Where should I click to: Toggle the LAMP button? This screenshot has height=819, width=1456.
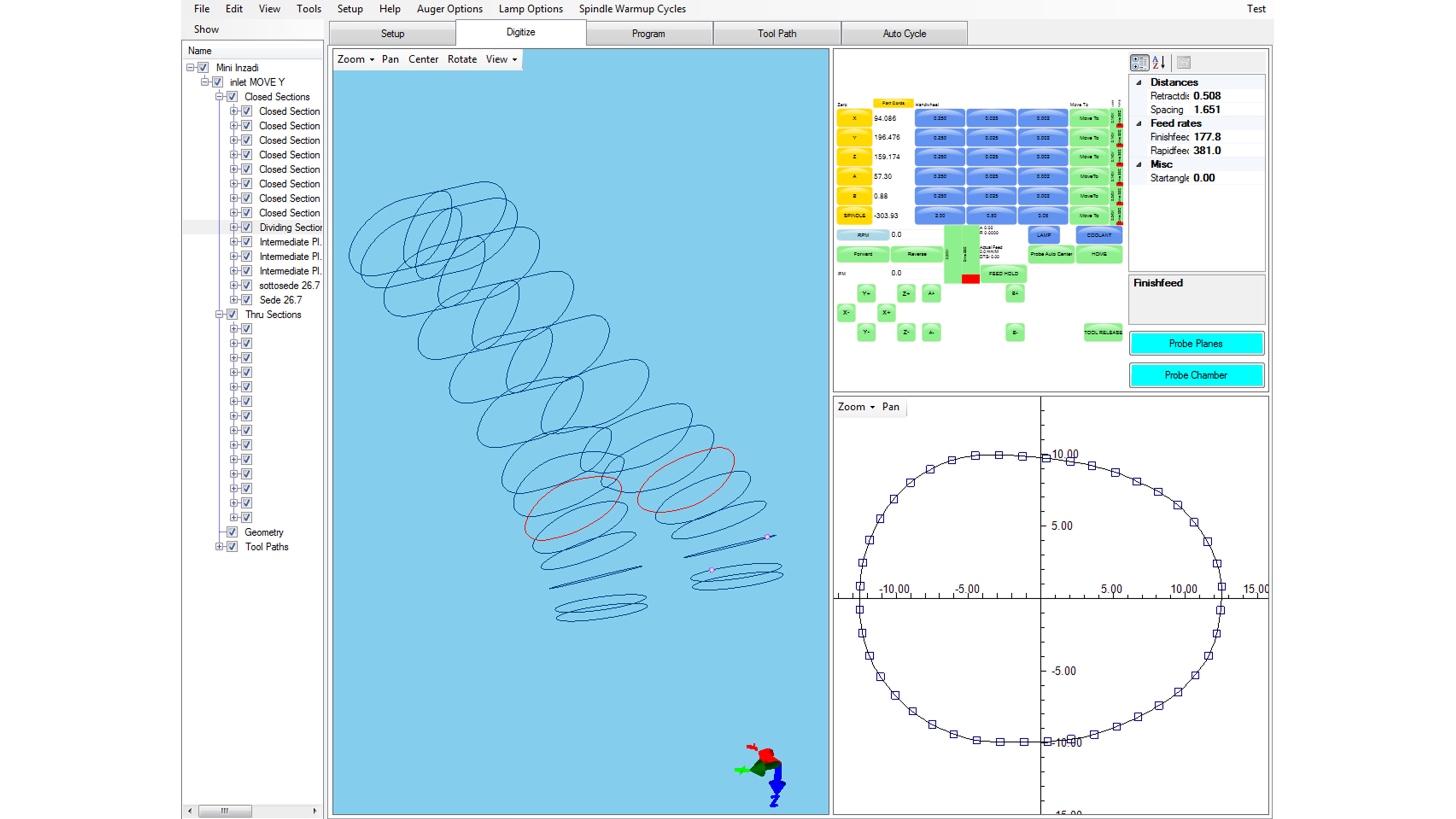click(x=1043, y=235)
